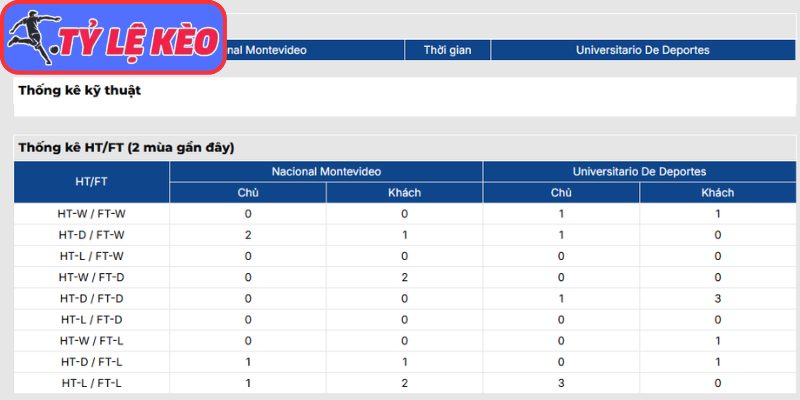Select Nacional Khách value 1 in HT-D / FT-L row
Image resolution: width=800 pixels, height=400 pixels.
(405, 362)
